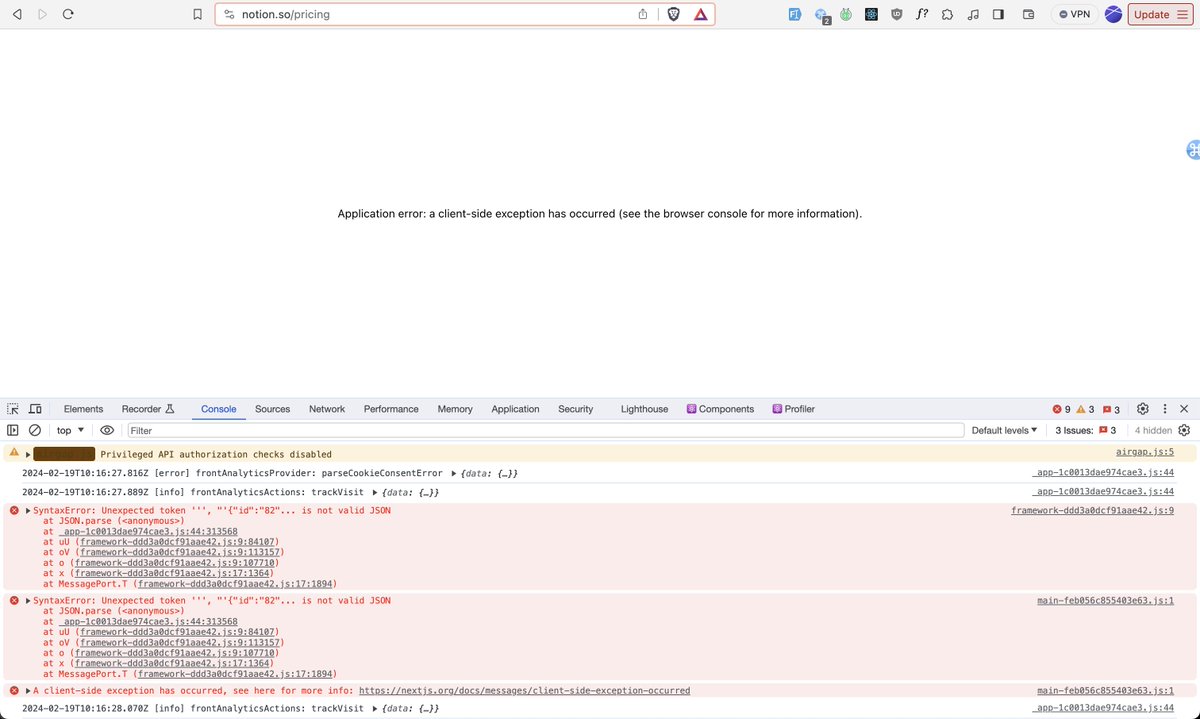Create a live expression with the eye icon
This screenshot has height=719, width=1200.
pos(106,430)
